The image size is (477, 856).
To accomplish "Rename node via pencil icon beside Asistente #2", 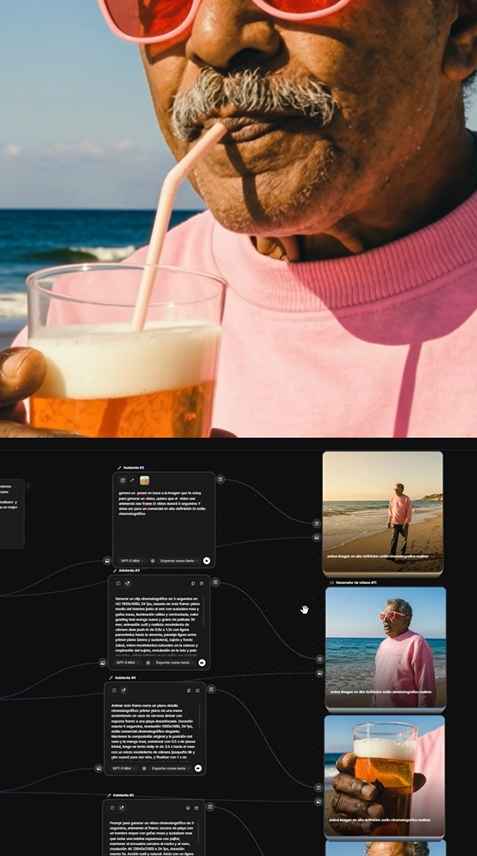I will (120, 468).
